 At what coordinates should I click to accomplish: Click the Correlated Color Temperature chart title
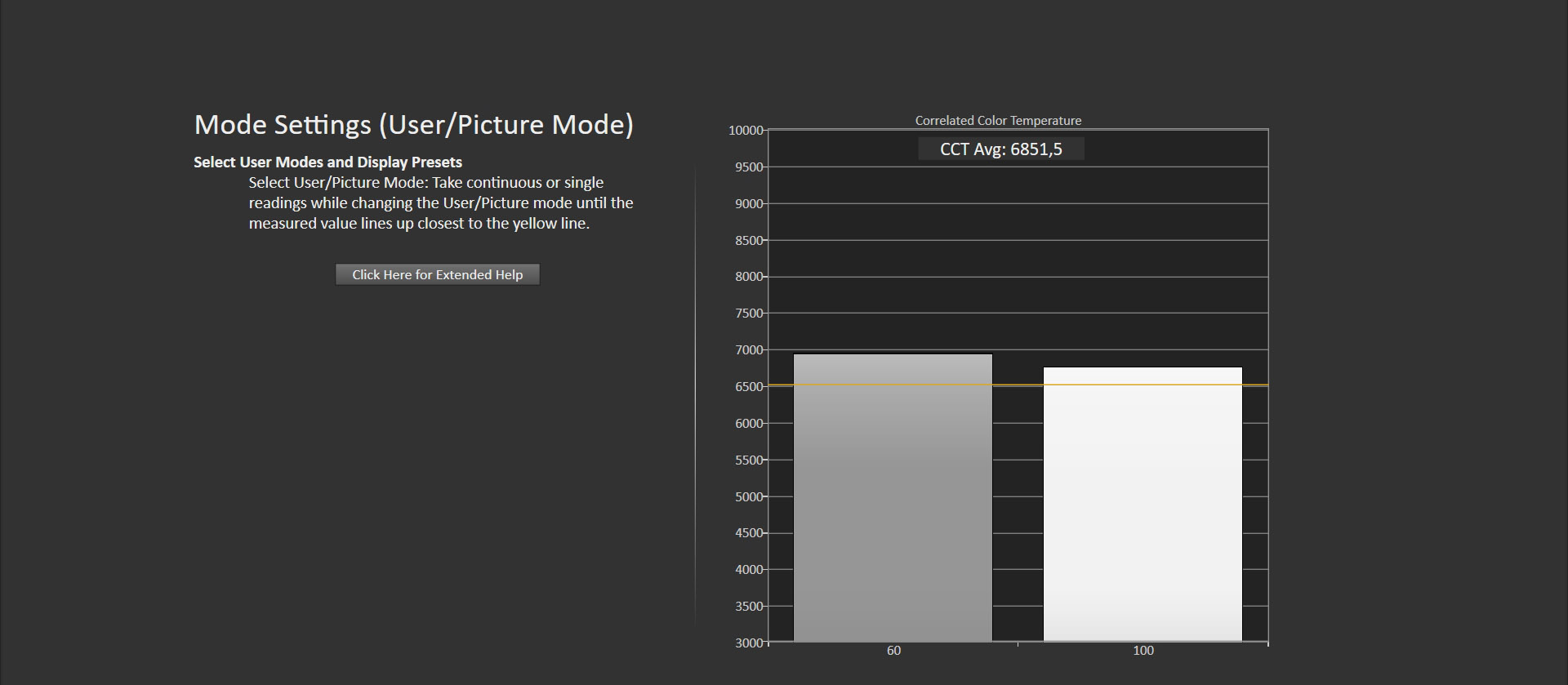pyautogui.click(x=998, y=120)
